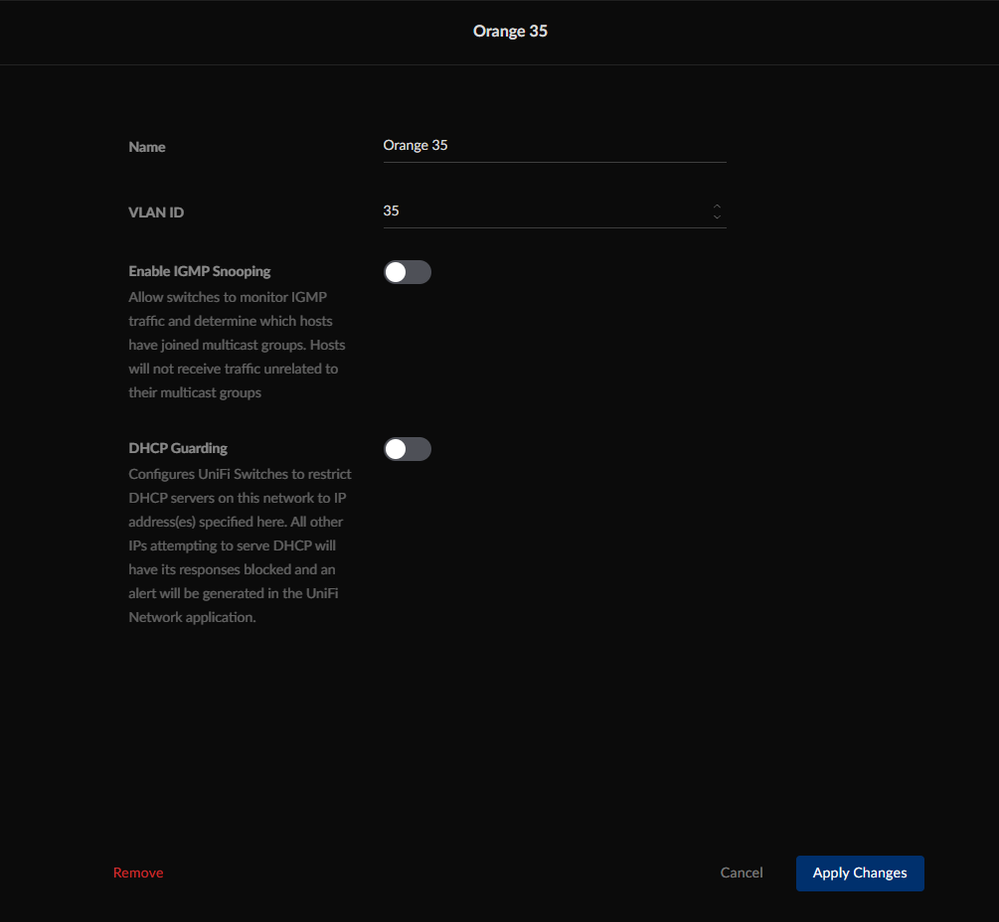Click into the VLAN ID number field
999x922 pixels.
(540, 211)
